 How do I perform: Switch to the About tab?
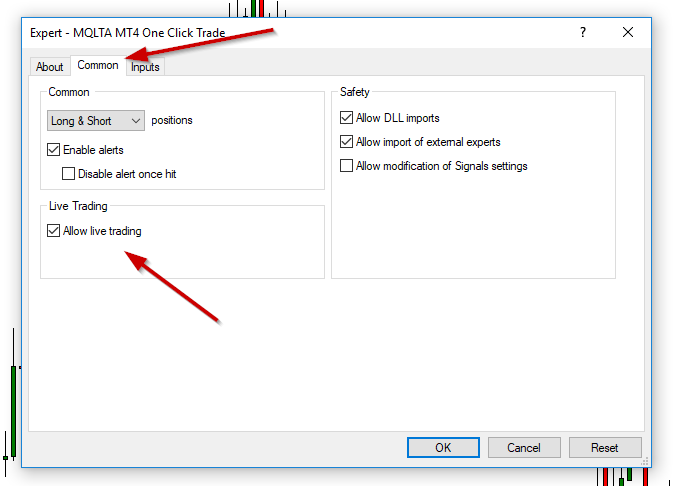[49, 67]
